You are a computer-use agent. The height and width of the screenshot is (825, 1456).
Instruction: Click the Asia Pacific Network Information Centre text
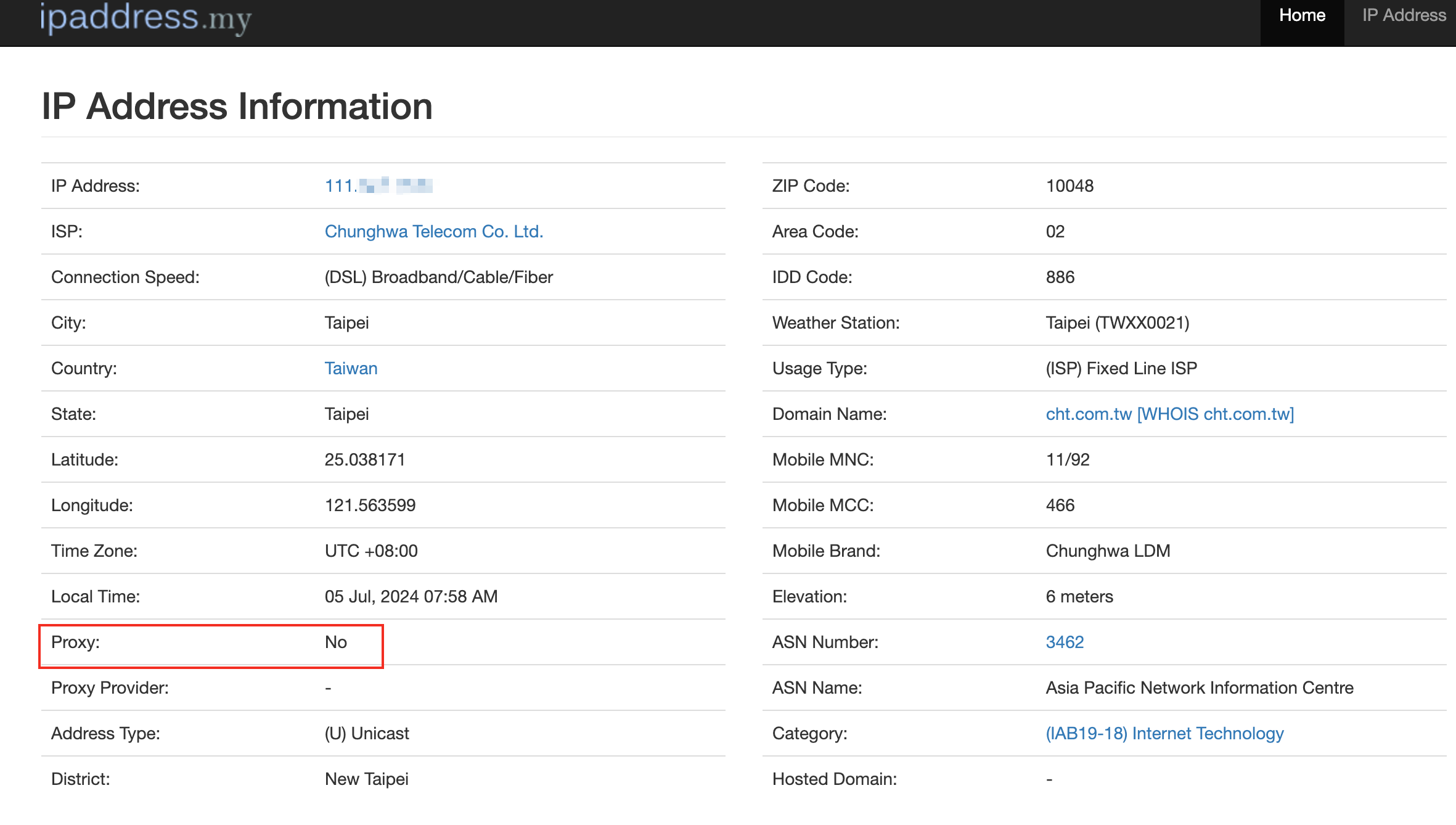[x=1199, y=687]
